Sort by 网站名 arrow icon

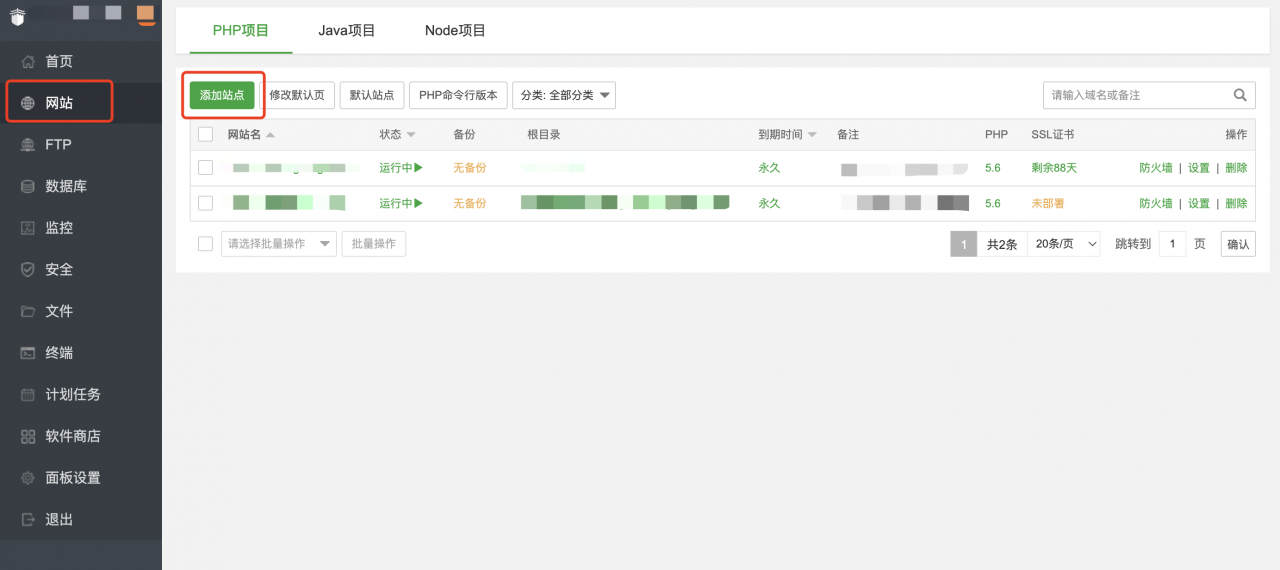tap(270, 135)
